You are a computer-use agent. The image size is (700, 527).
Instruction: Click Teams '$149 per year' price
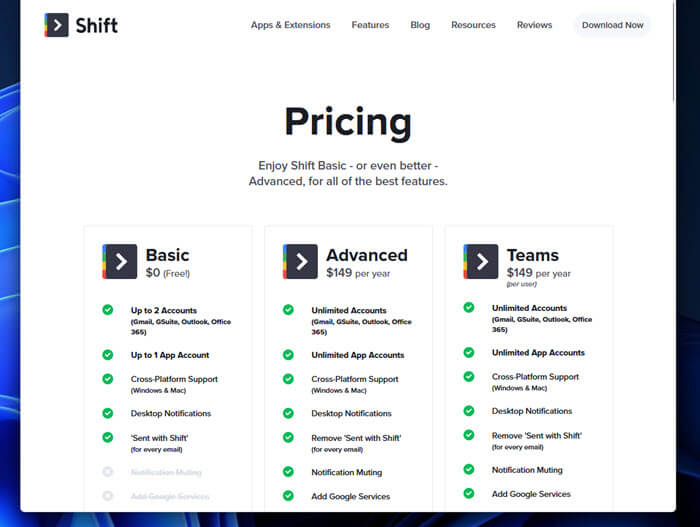pos(538,273)
